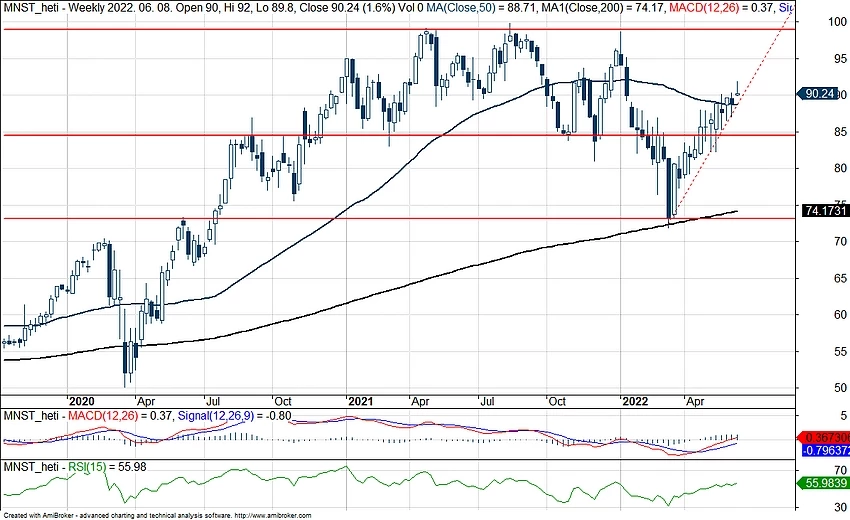Click the 74.1731 moving average value tag
This screenshot has height=520, width=850.
[x=824, y=211]
